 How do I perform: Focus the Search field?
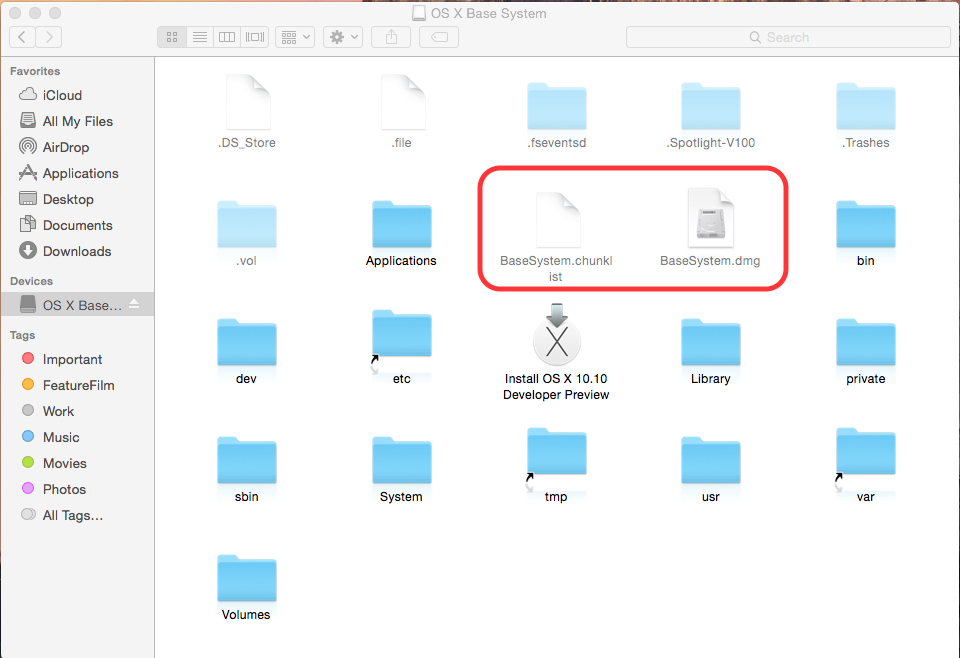point(788,37)
